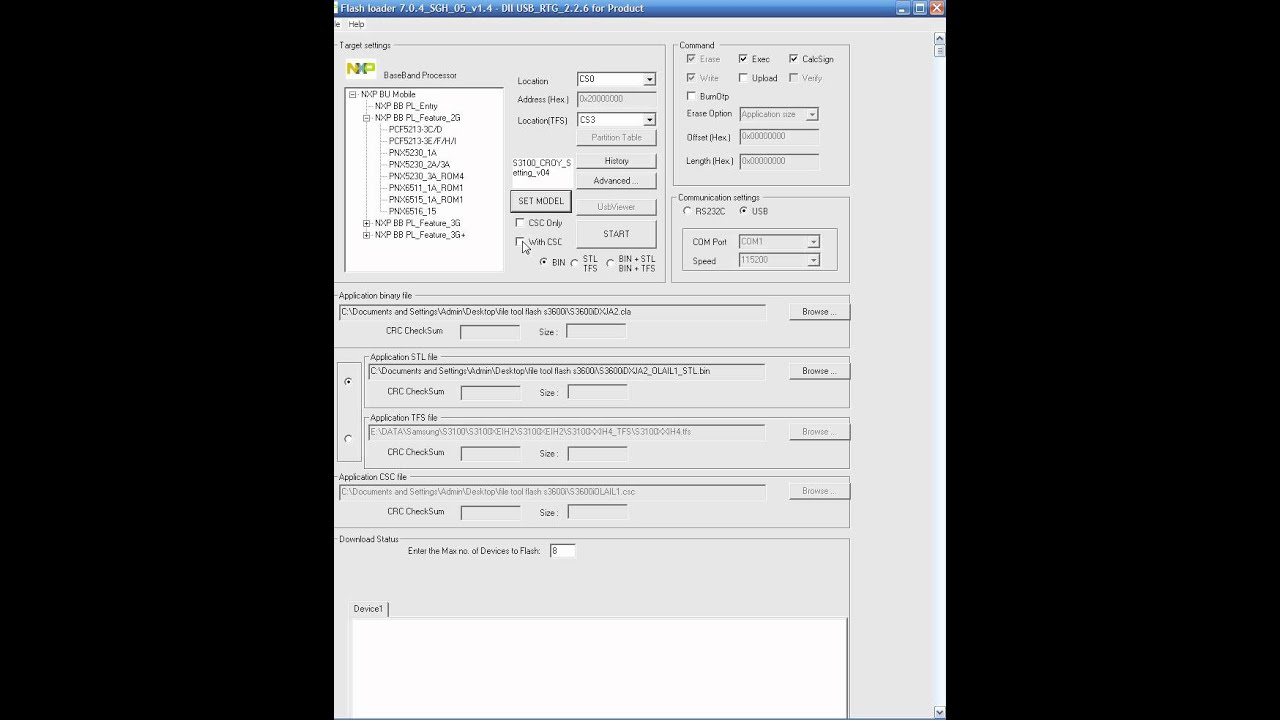1280x720 pixels.
Task: Click the Length (Hex.) field
Action: (779, 160)
